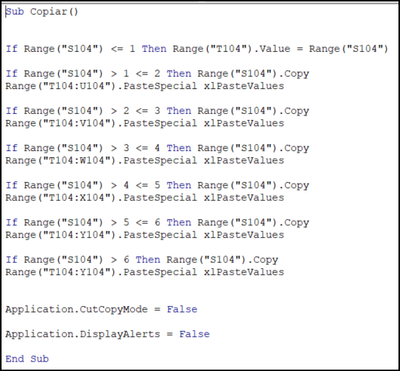The width and height of the screenshot is (400, 371).
Task: Click the line containing '> 2 <= 3 Then'
Action: pyautogui.click(x=157, y=111)
